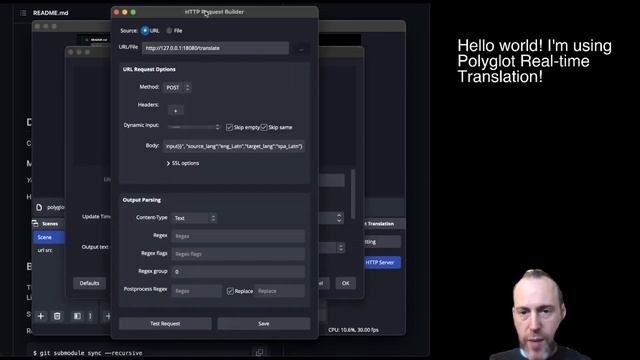Remove the scene with the trash icon
The height and width of the screenshot is (360, 640).
57,316
